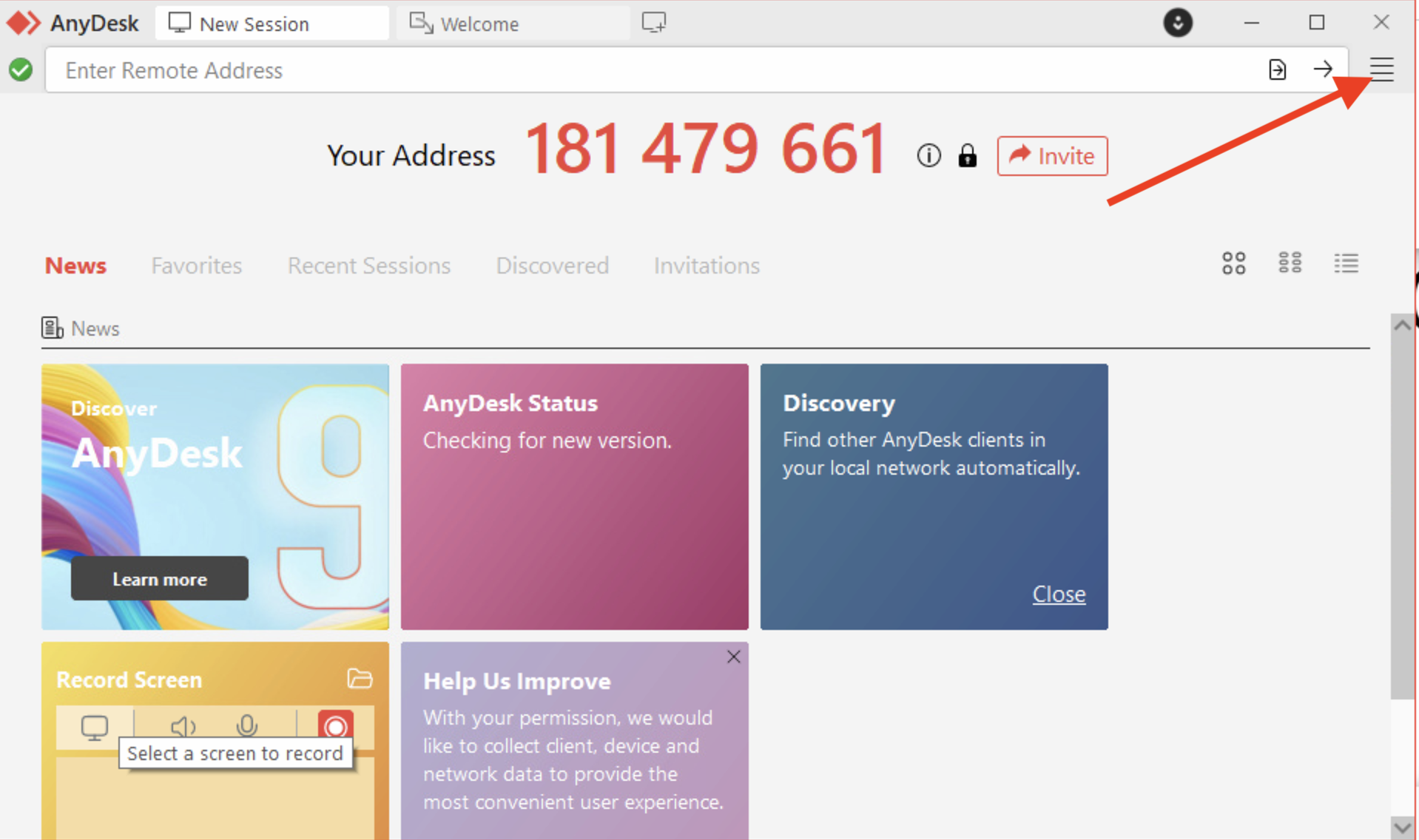1419x840 pixels.
Task: Click the vertical scrollbar thumb
Action: coord(1402,516)
